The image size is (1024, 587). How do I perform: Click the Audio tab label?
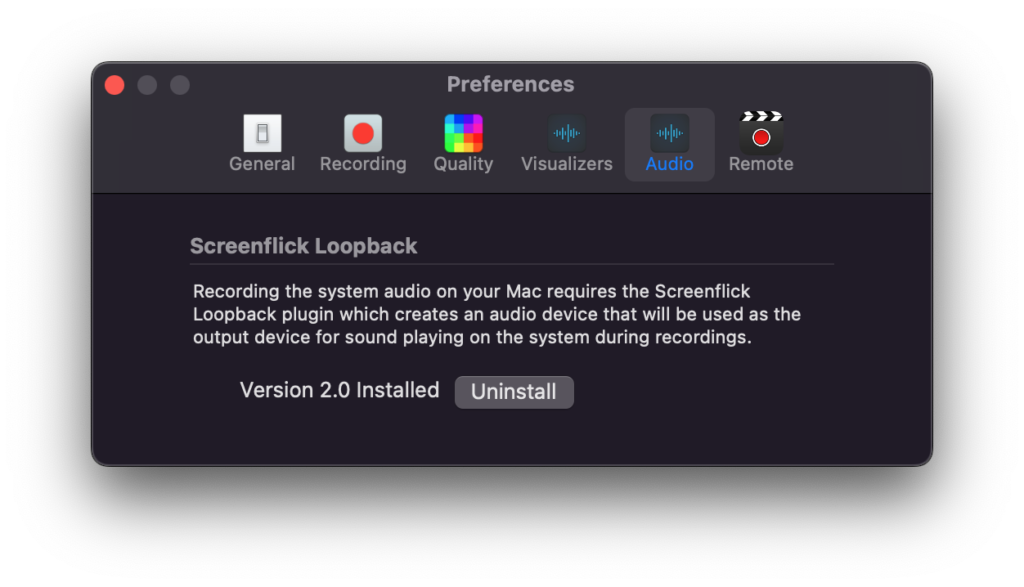669,164
